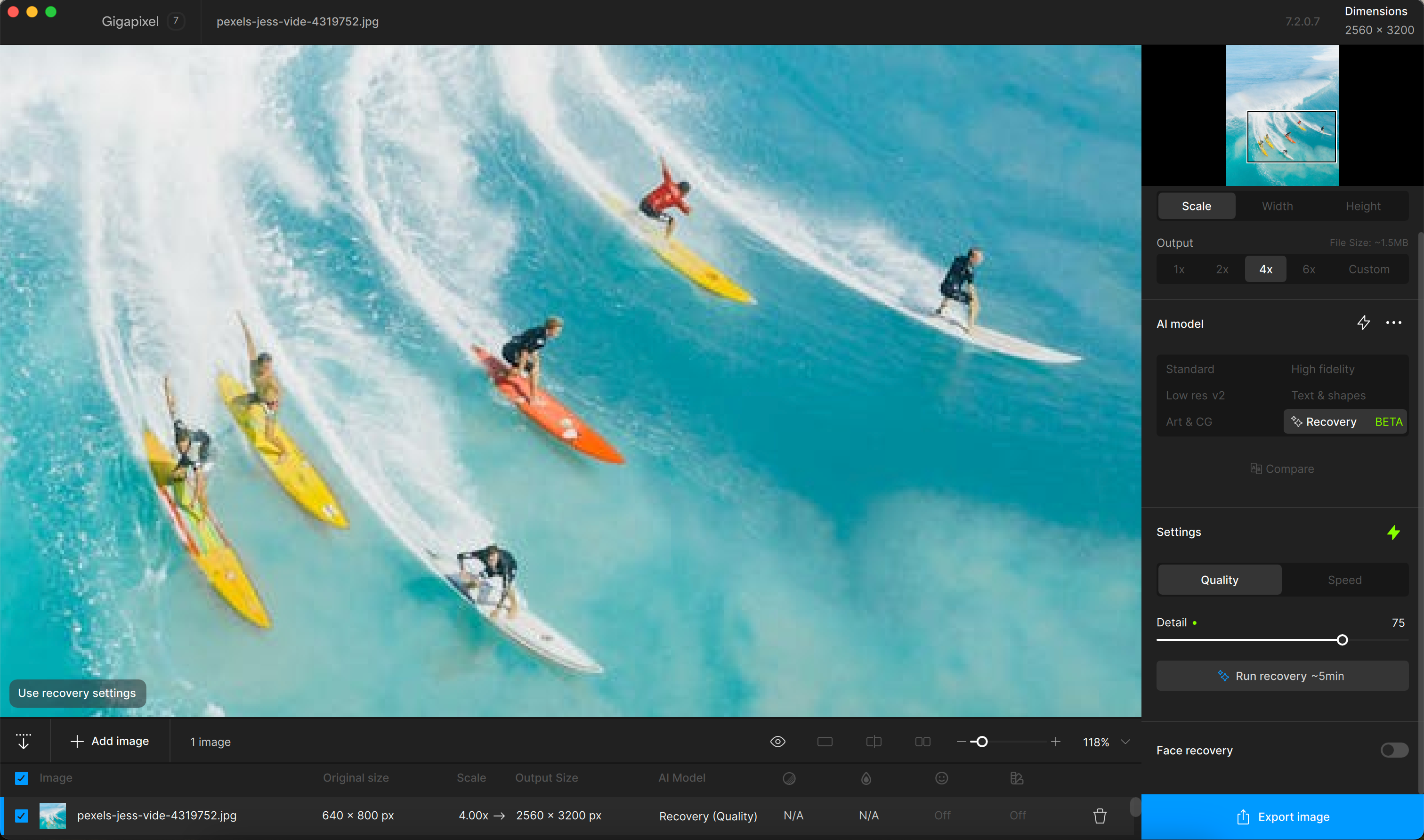This screenshot has width=1424, height=840.
Task: Click Use recovery settings button
Action: click(x=78, y=694)
